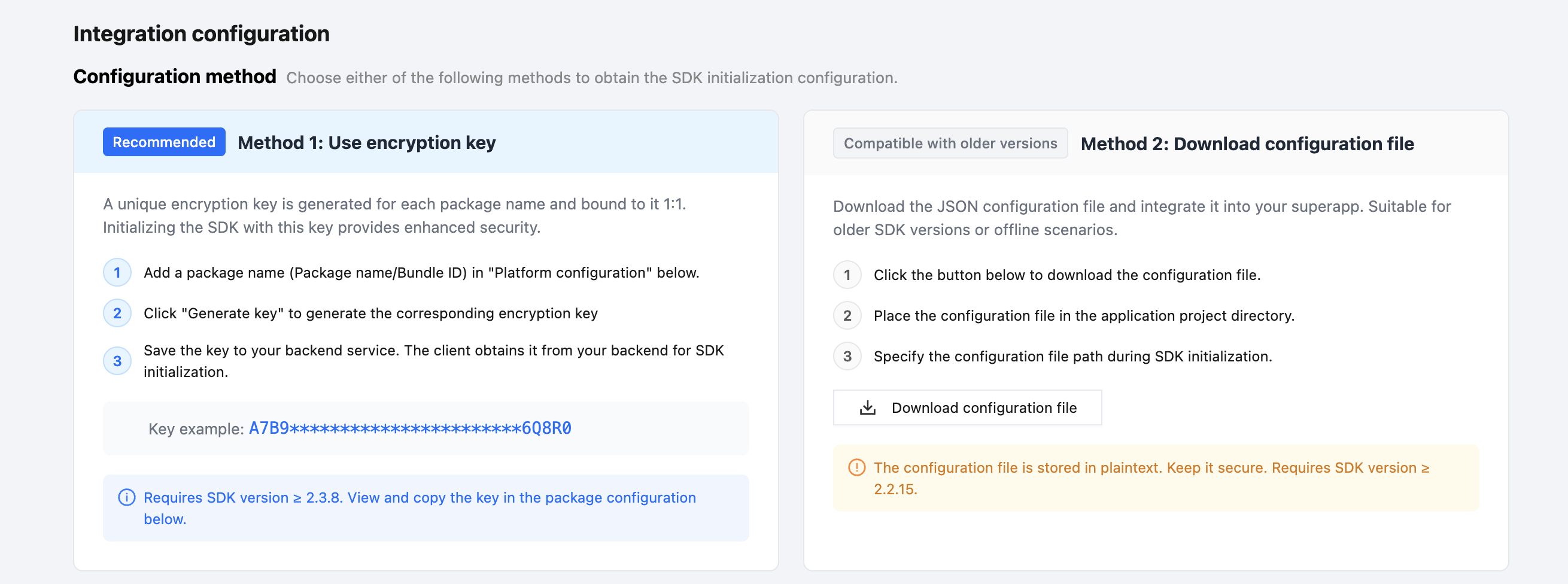Click the "Add a package name" step text
The image size is (1568, 584).
(421, 272)
